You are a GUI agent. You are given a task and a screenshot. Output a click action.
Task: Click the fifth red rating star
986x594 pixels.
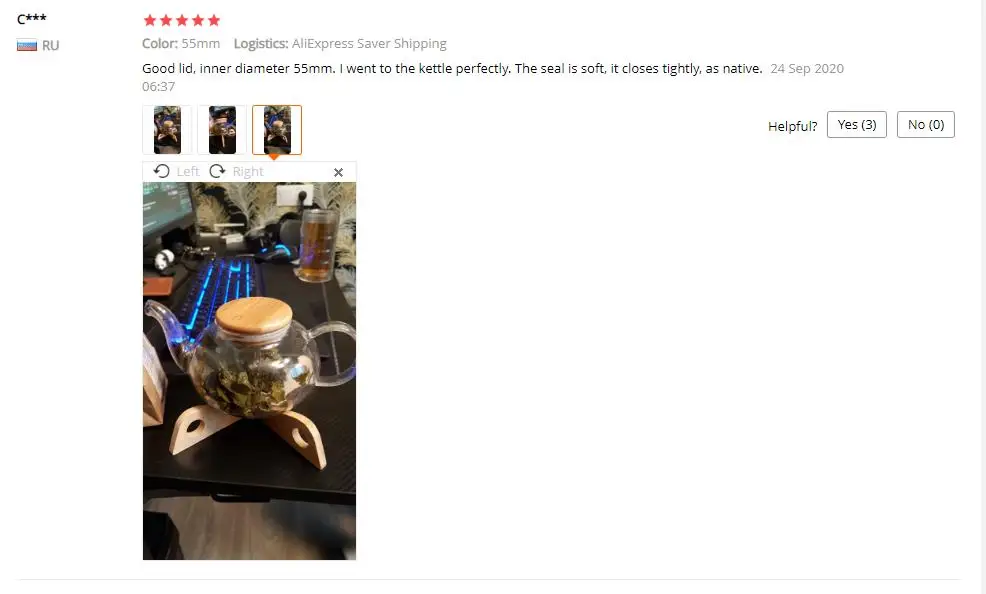pyautogui.click(x=214, y=20)
